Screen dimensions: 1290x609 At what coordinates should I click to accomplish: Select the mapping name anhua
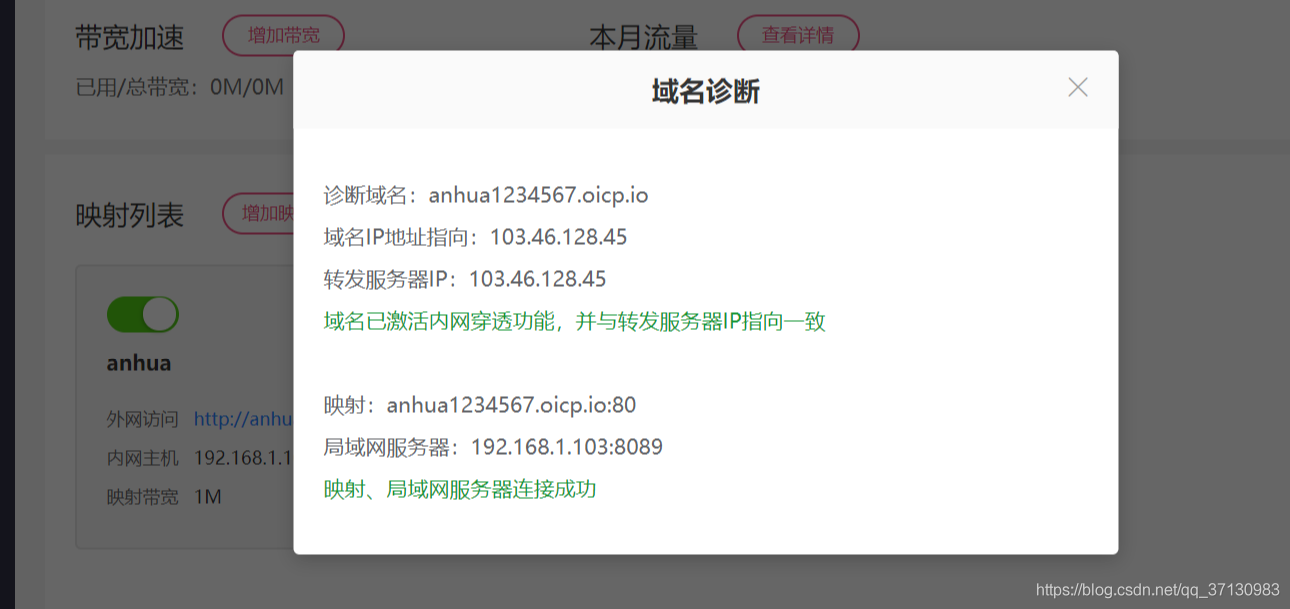pos(139,363)
